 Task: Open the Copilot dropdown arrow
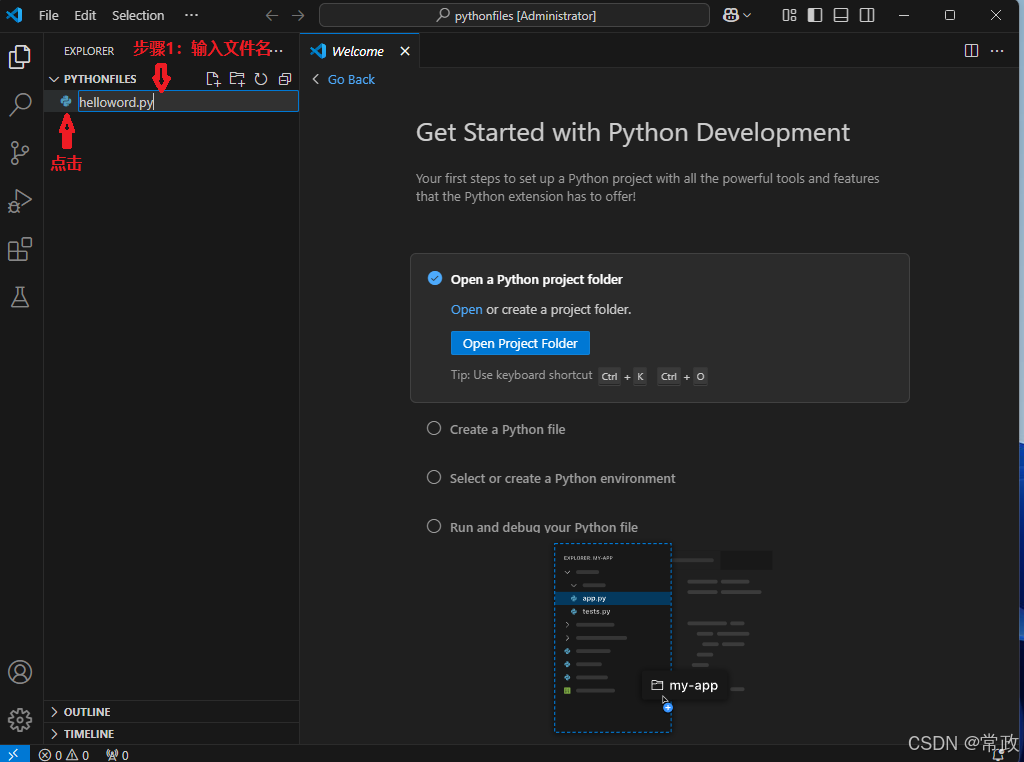[x=747, y=15]
